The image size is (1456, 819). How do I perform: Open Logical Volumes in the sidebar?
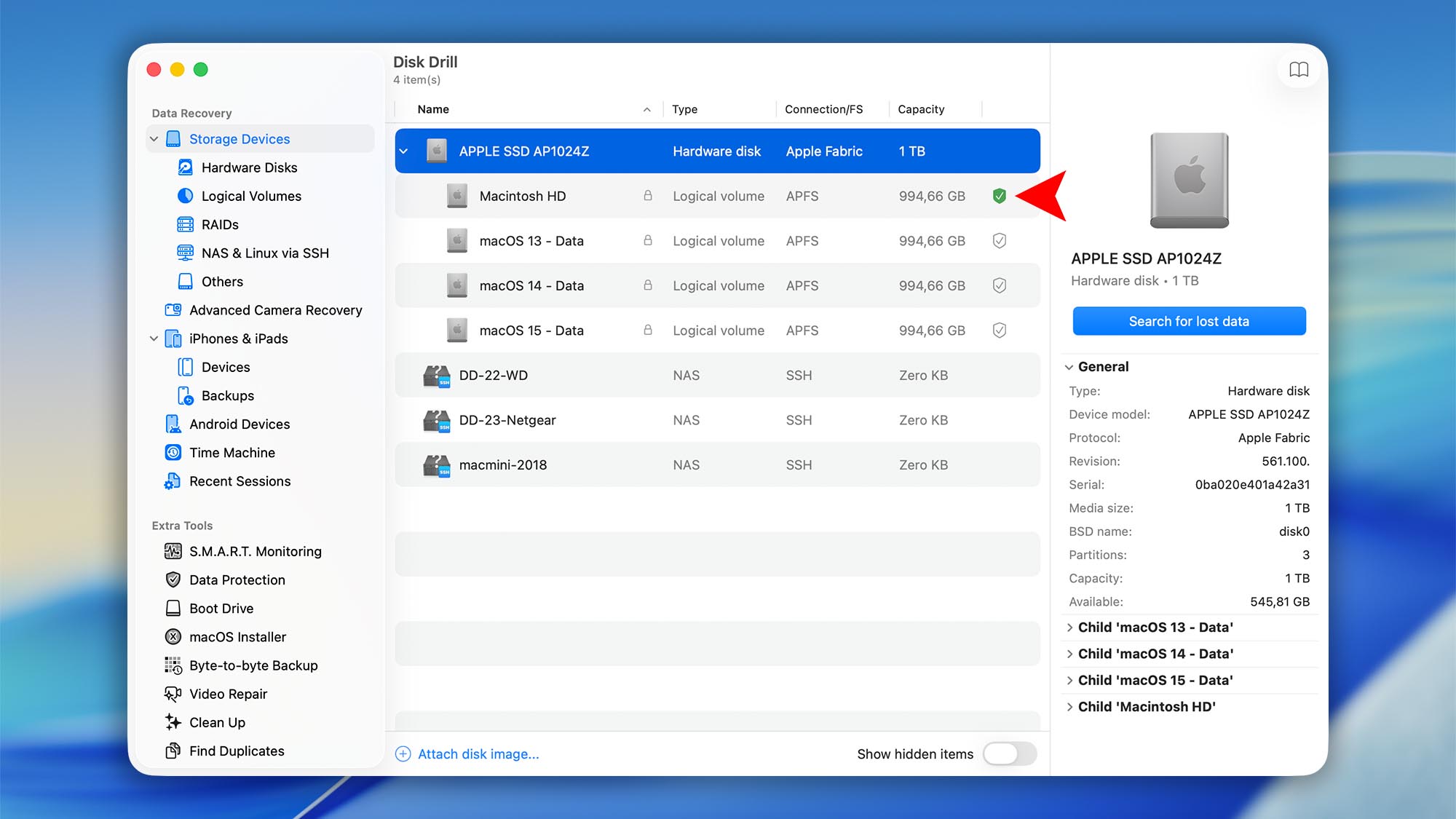251,196
